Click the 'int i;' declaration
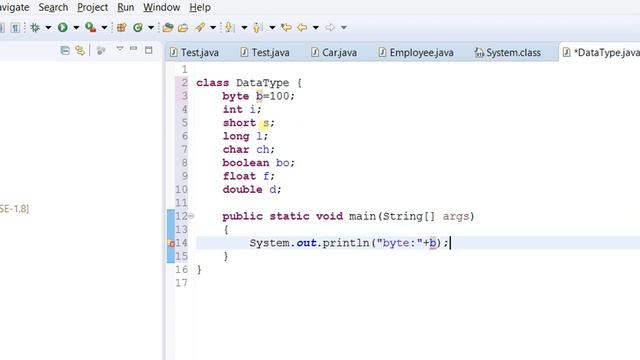The image size is (640, 360). click(242, 109)
